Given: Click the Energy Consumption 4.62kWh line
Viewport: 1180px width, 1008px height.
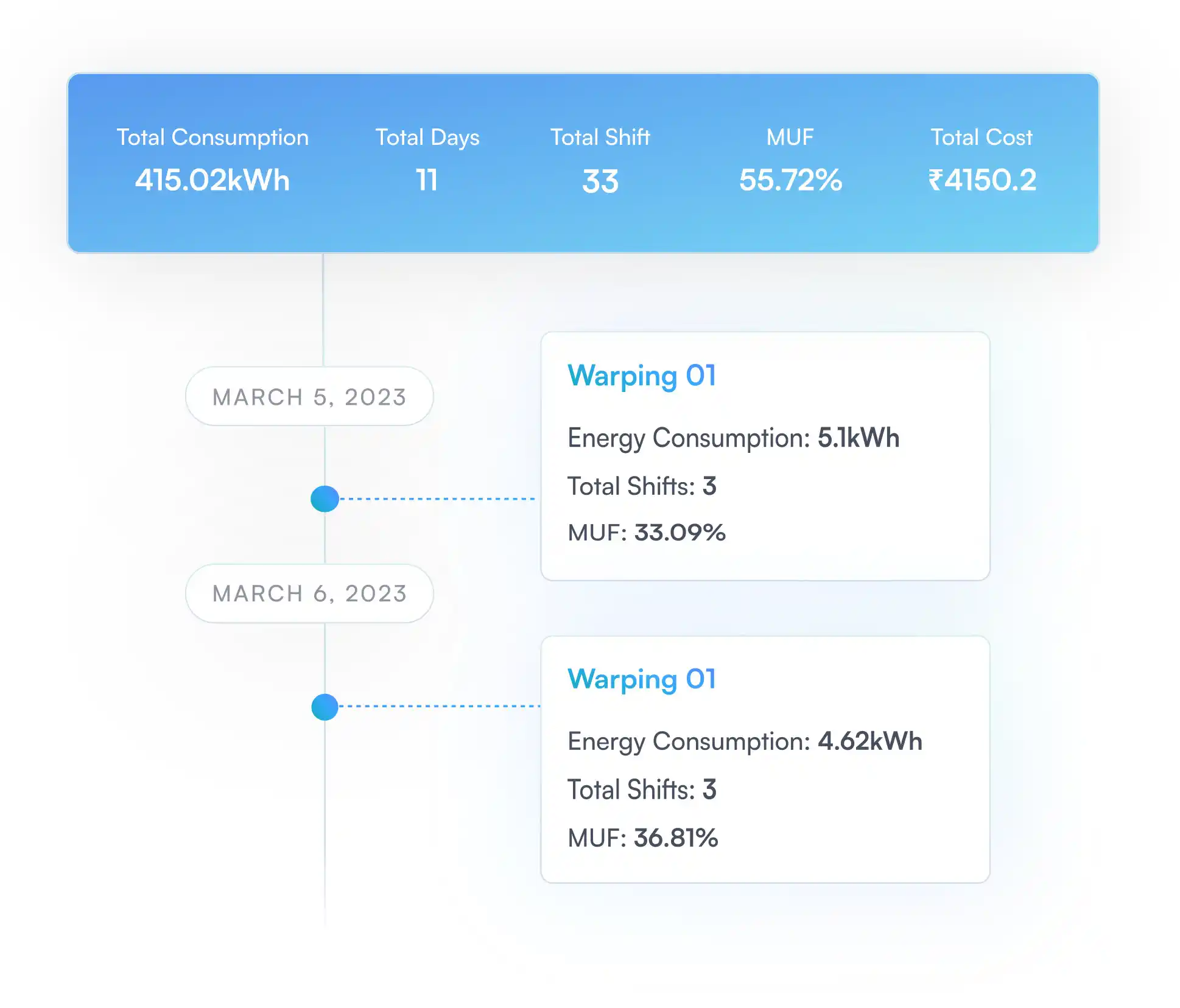Looking at the screenshot, I should point(745,741).
